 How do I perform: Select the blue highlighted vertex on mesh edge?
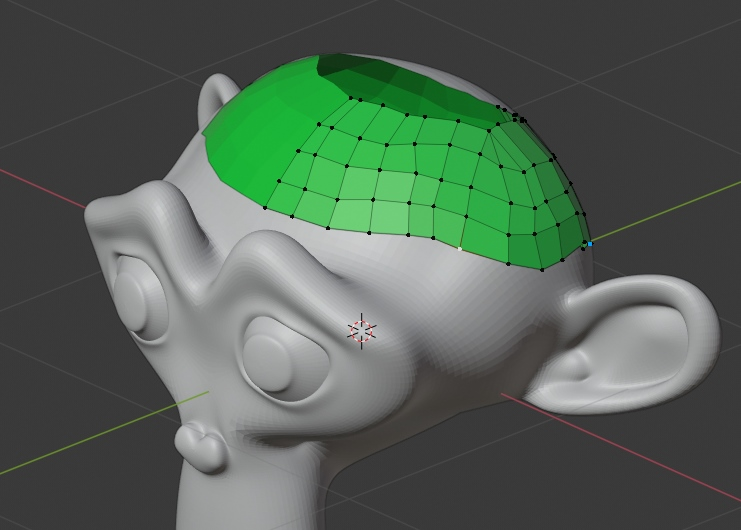click(590, 244)
